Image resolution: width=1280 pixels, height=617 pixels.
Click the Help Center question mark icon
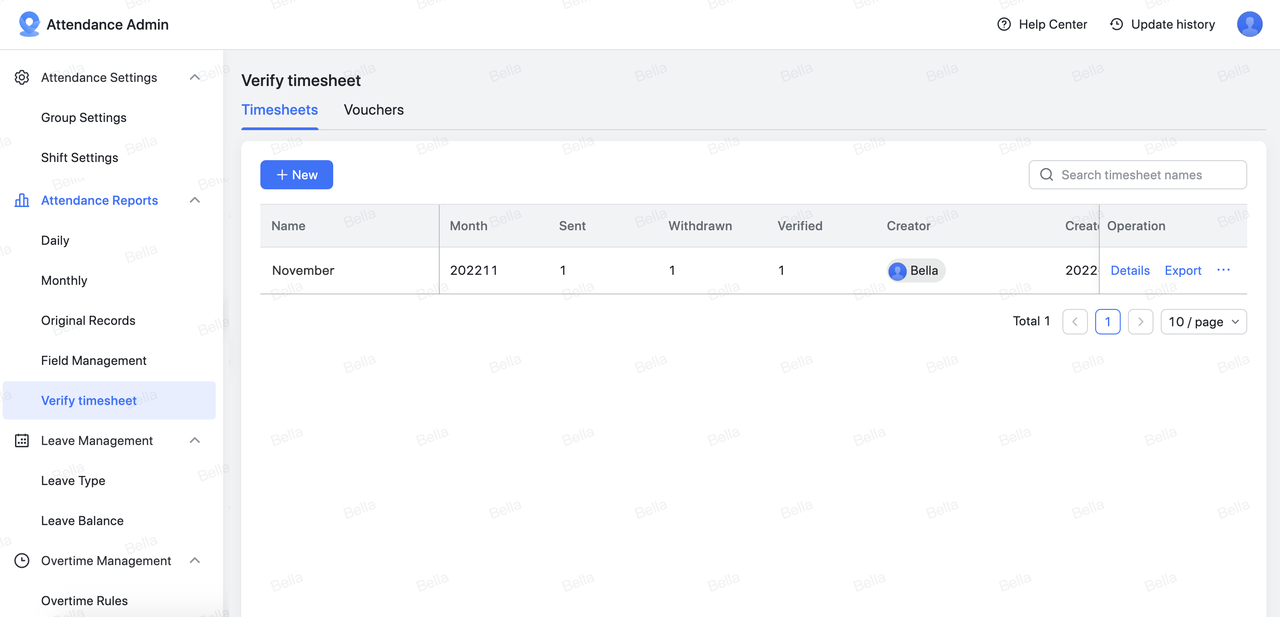1004,24
